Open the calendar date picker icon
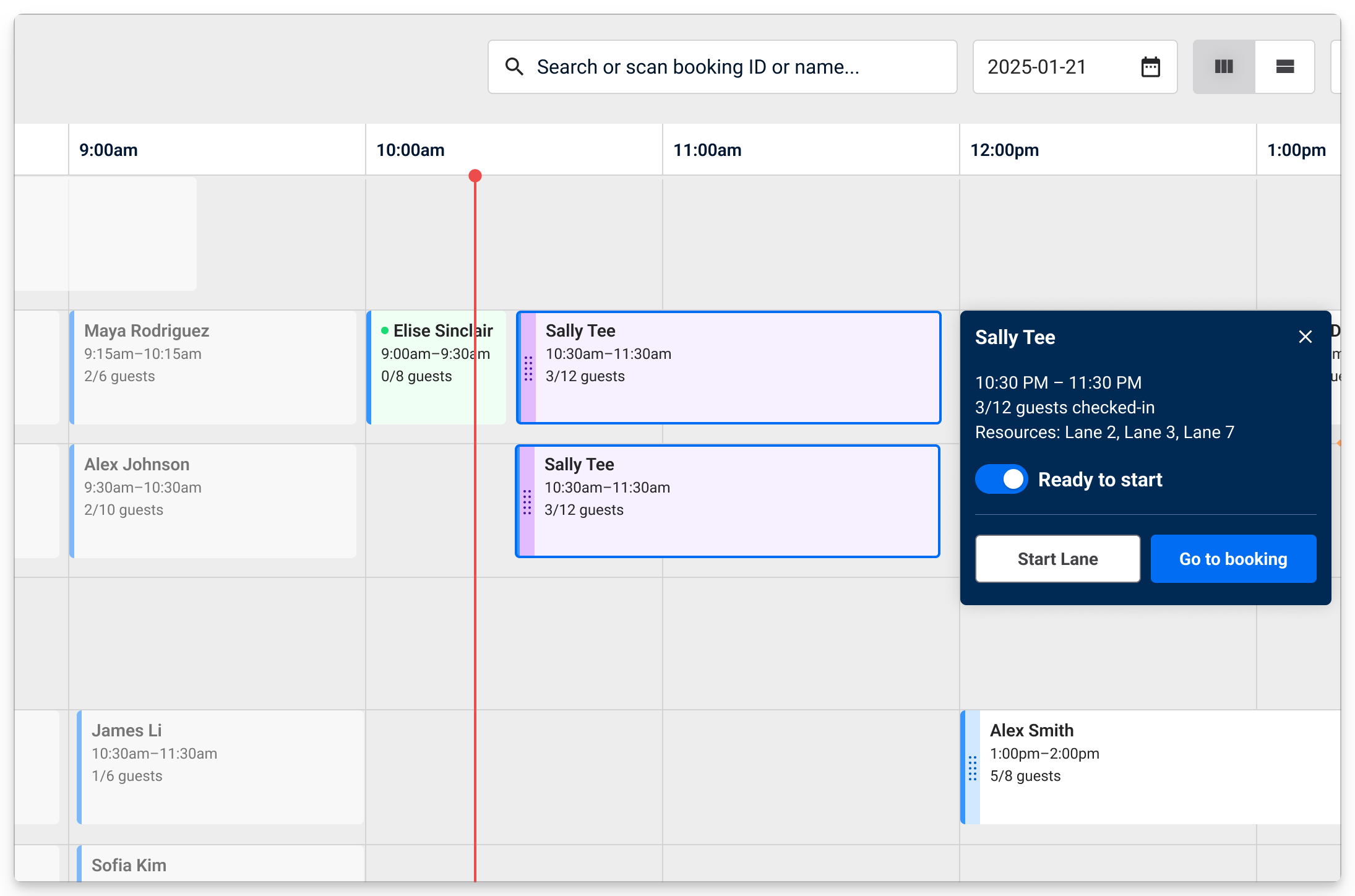Viewport: 1355px width, 896px height. click(1150, 67)
